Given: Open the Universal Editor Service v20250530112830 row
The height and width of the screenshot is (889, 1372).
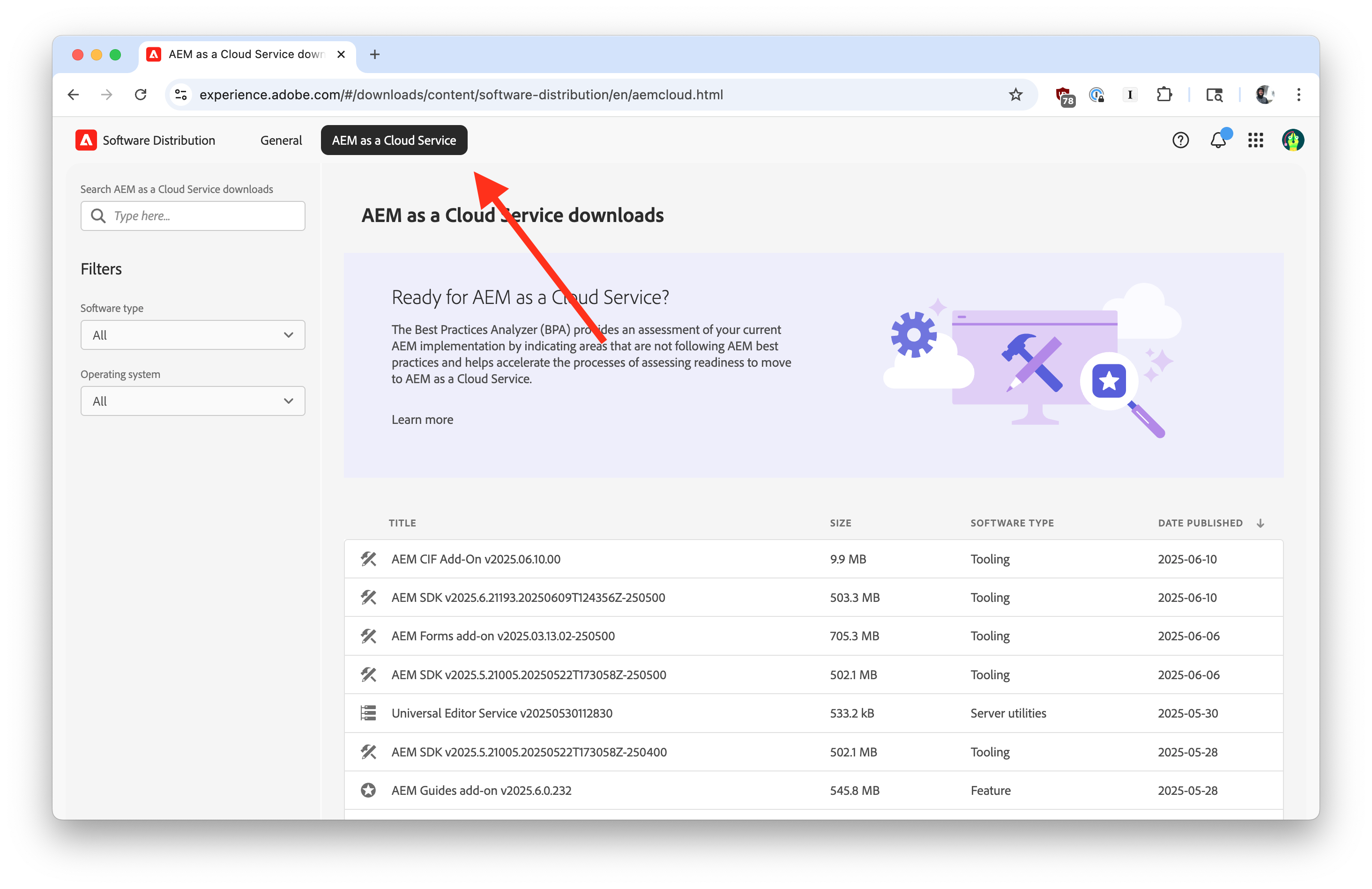Looking at the screenshot, I should (x=501, y=713).
